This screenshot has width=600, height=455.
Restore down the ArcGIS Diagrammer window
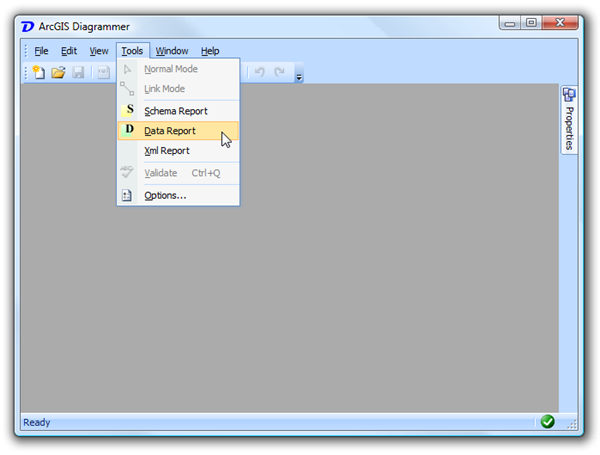pos(531,23)
